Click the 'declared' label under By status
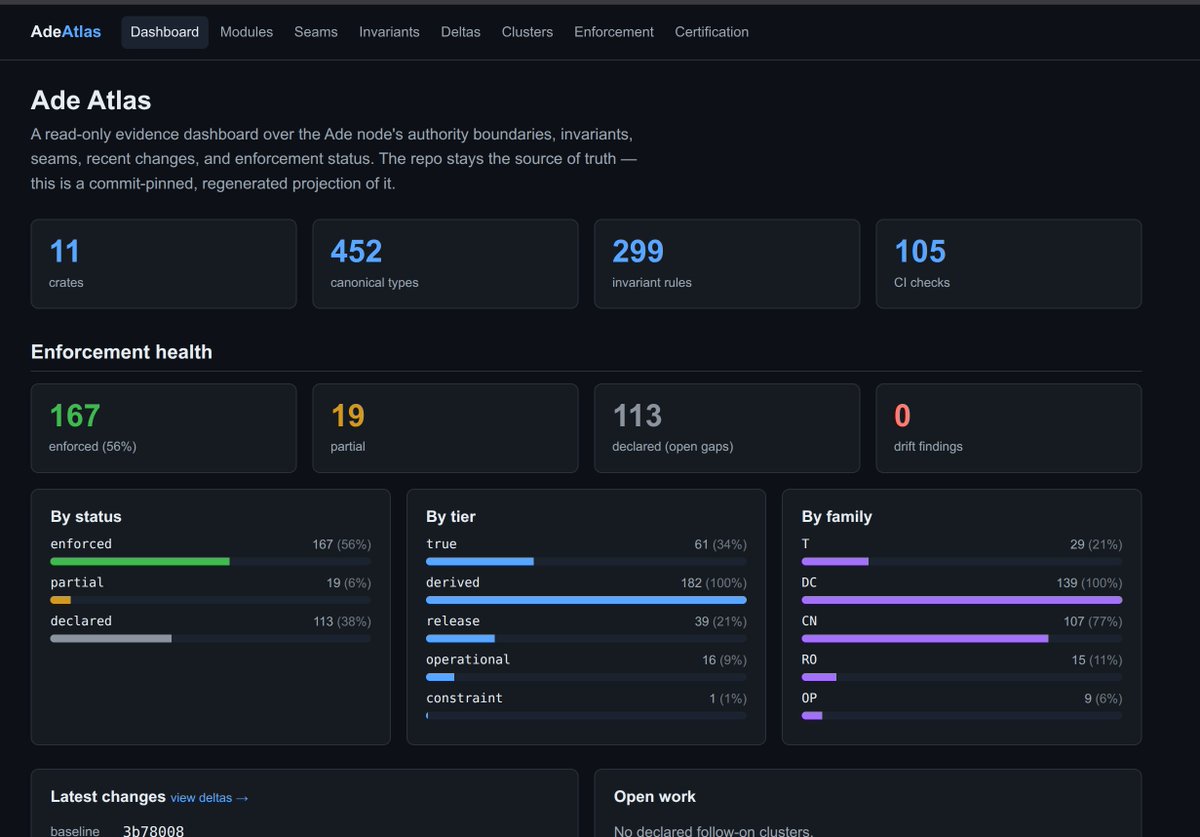This screenshot has height=837, width=1200. pos(81,621)
